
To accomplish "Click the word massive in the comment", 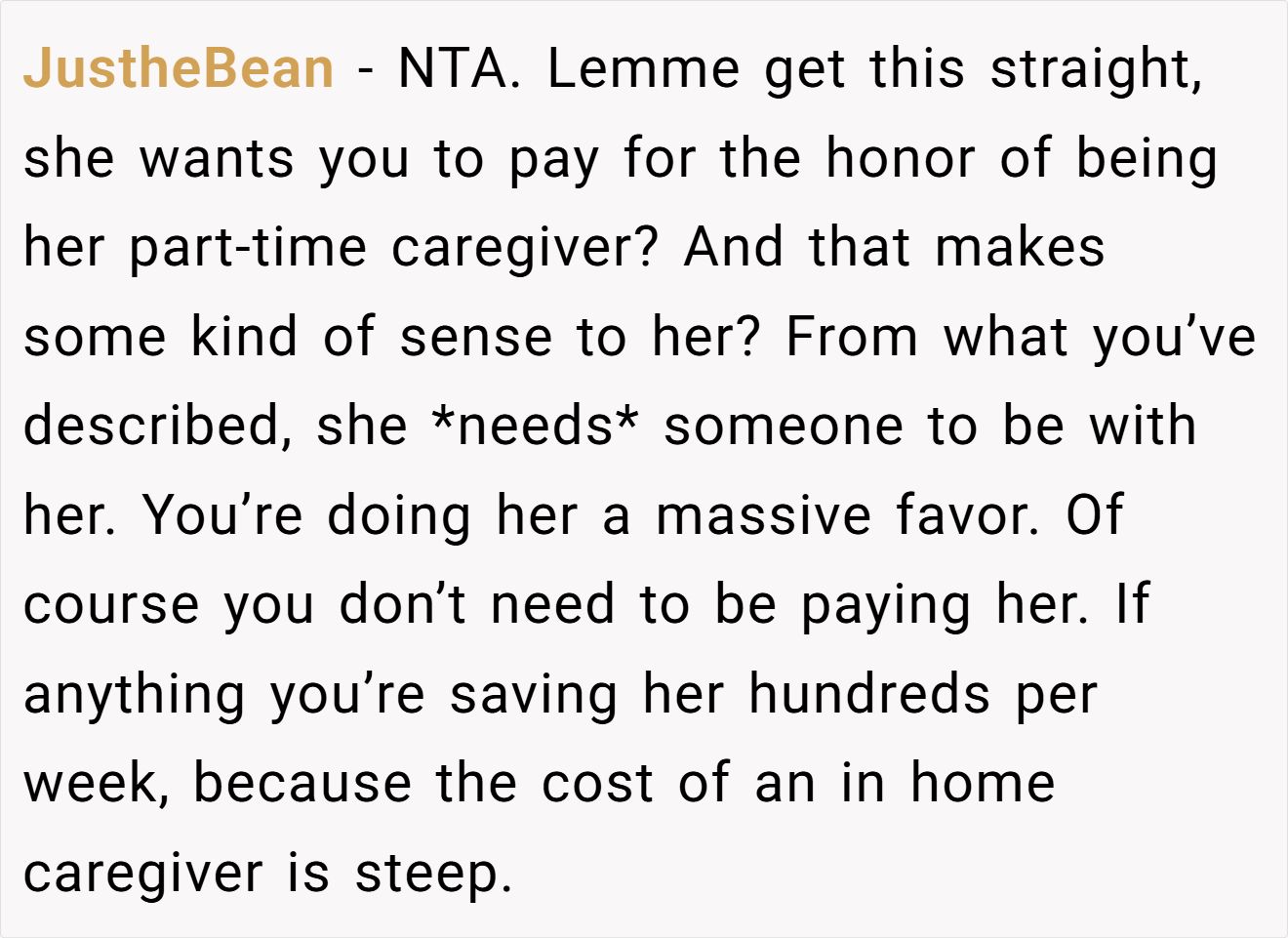I will [763, 515].
